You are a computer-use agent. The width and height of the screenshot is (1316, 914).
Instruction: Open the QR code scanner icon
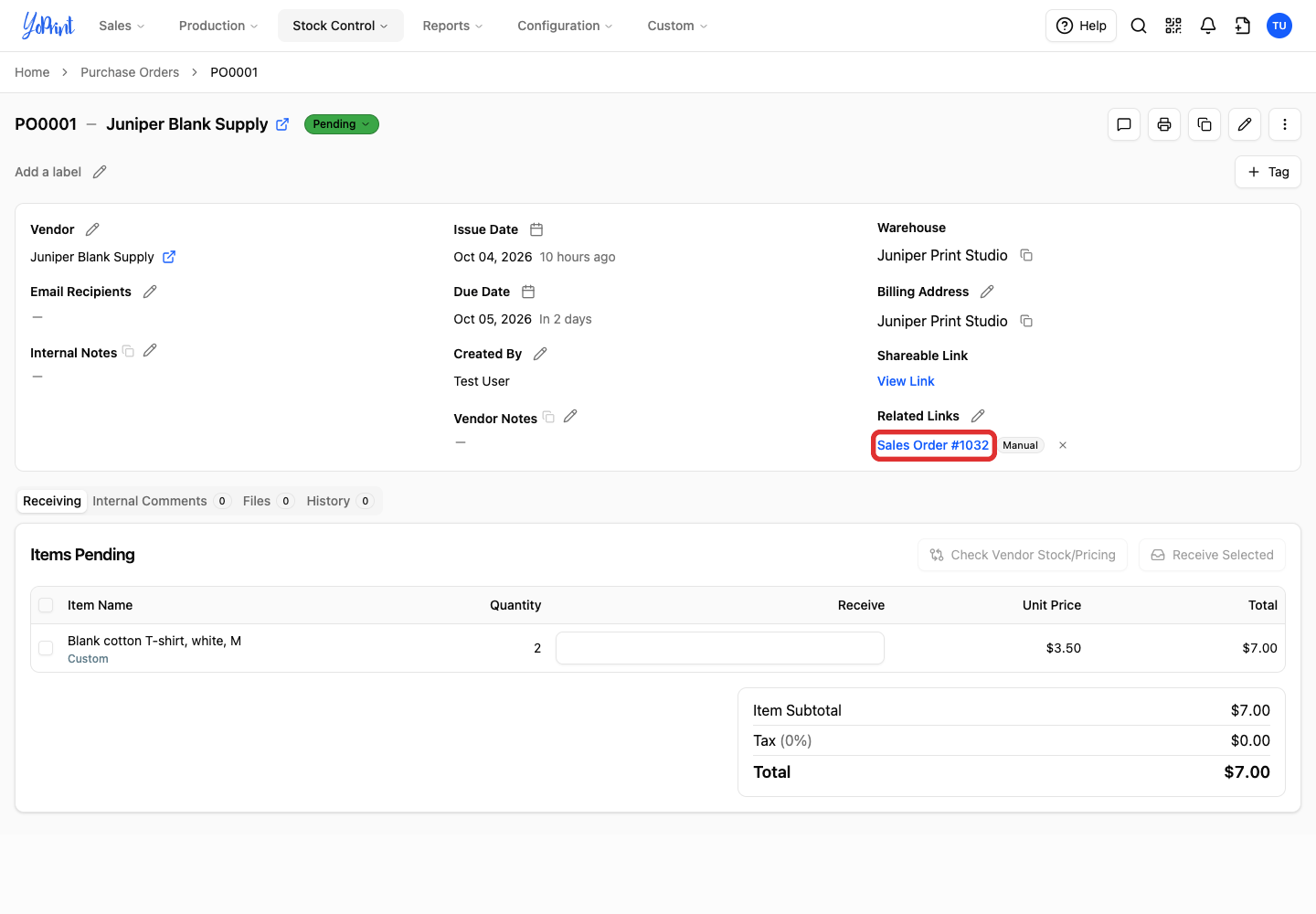pos(1173,26)
